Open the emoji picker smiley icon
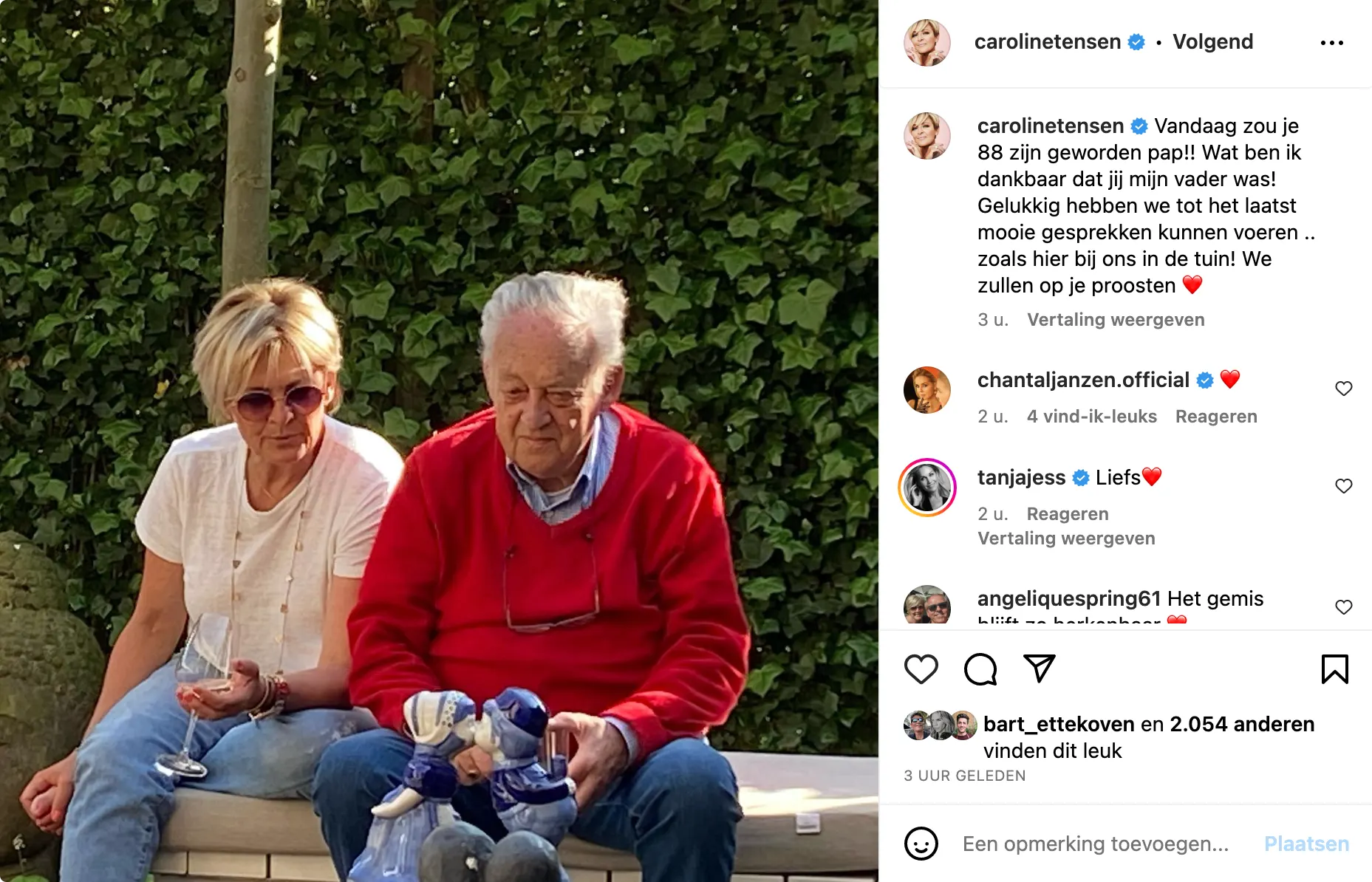Image resolution: width=1372 pixels, height=882 pixels. [x=921, y=844]
